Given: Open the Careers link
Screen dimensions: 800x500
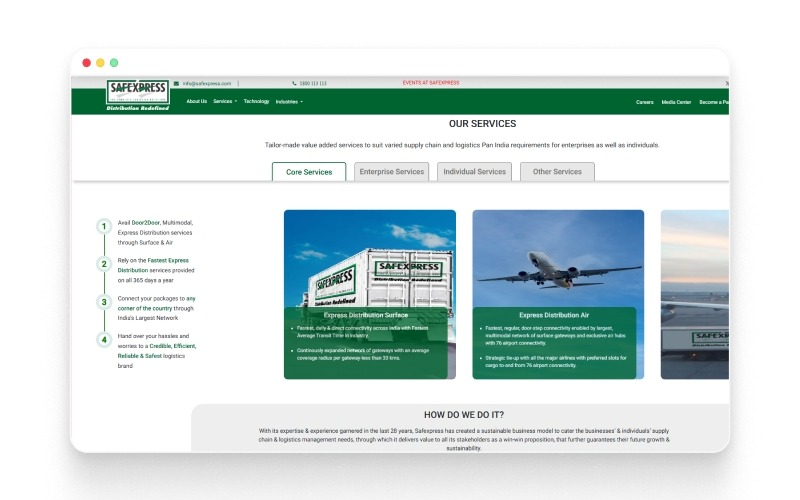Looking at the screenshot, I should tap(645, 102).
